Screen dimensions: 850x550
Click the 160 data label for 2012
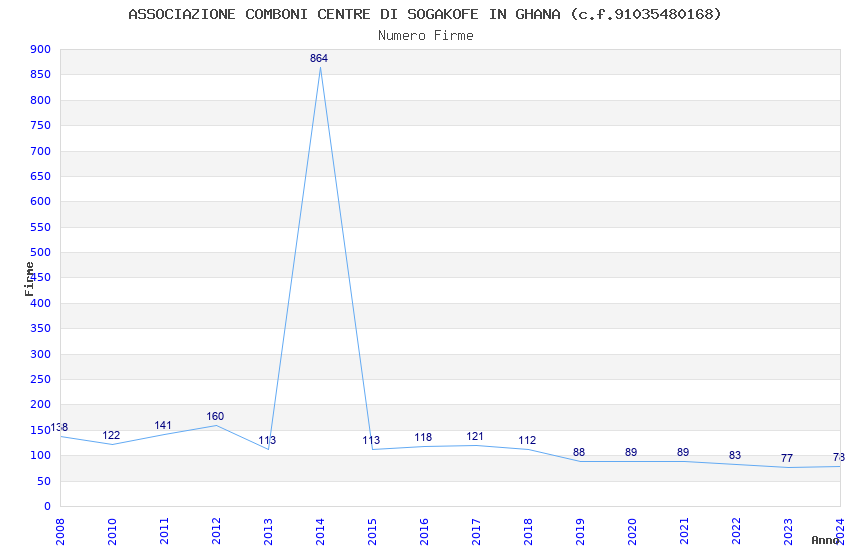pos(215,416)
